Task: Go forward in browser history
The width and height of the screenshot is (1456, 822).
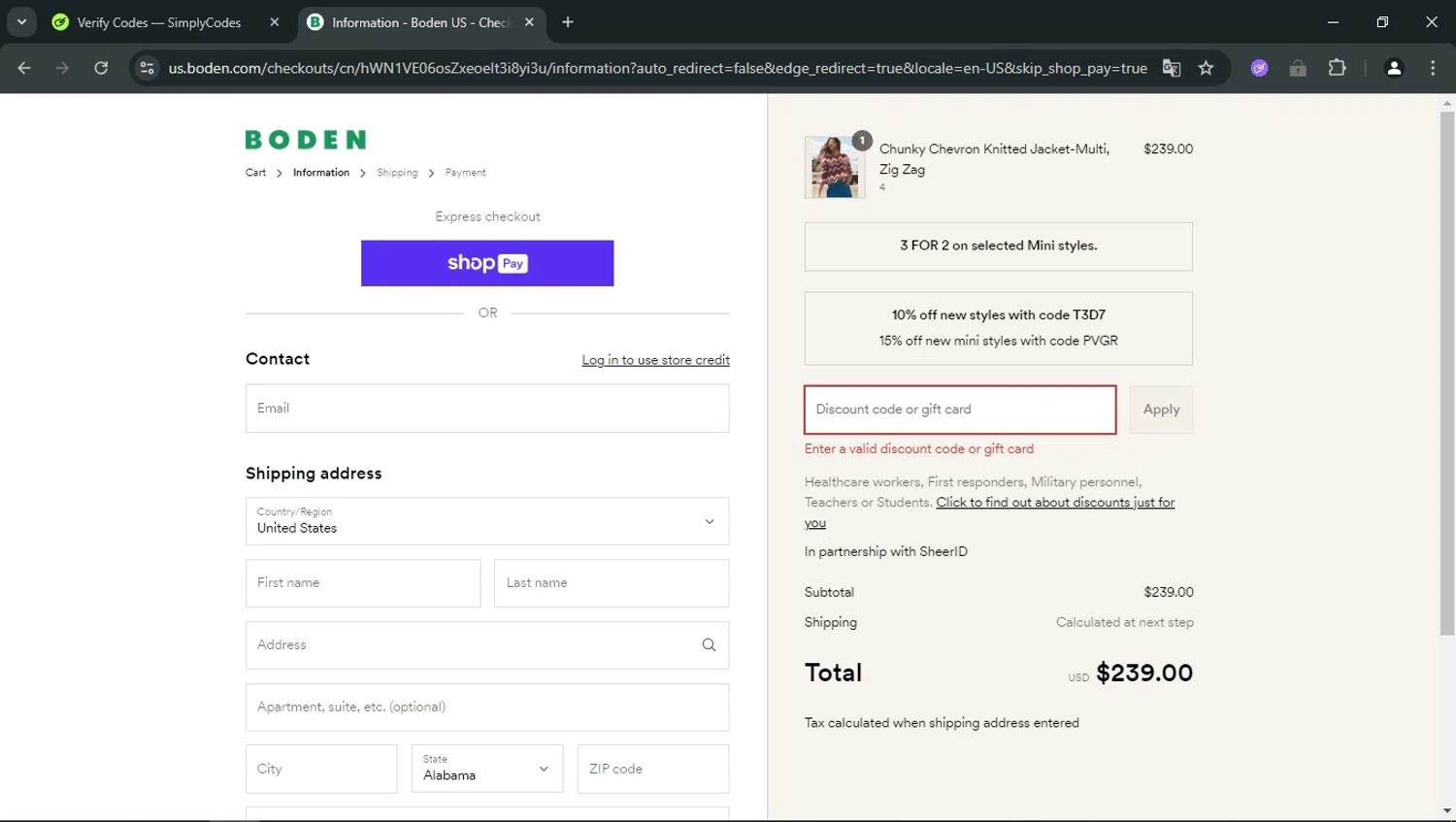Action: [x=62, y=68]
